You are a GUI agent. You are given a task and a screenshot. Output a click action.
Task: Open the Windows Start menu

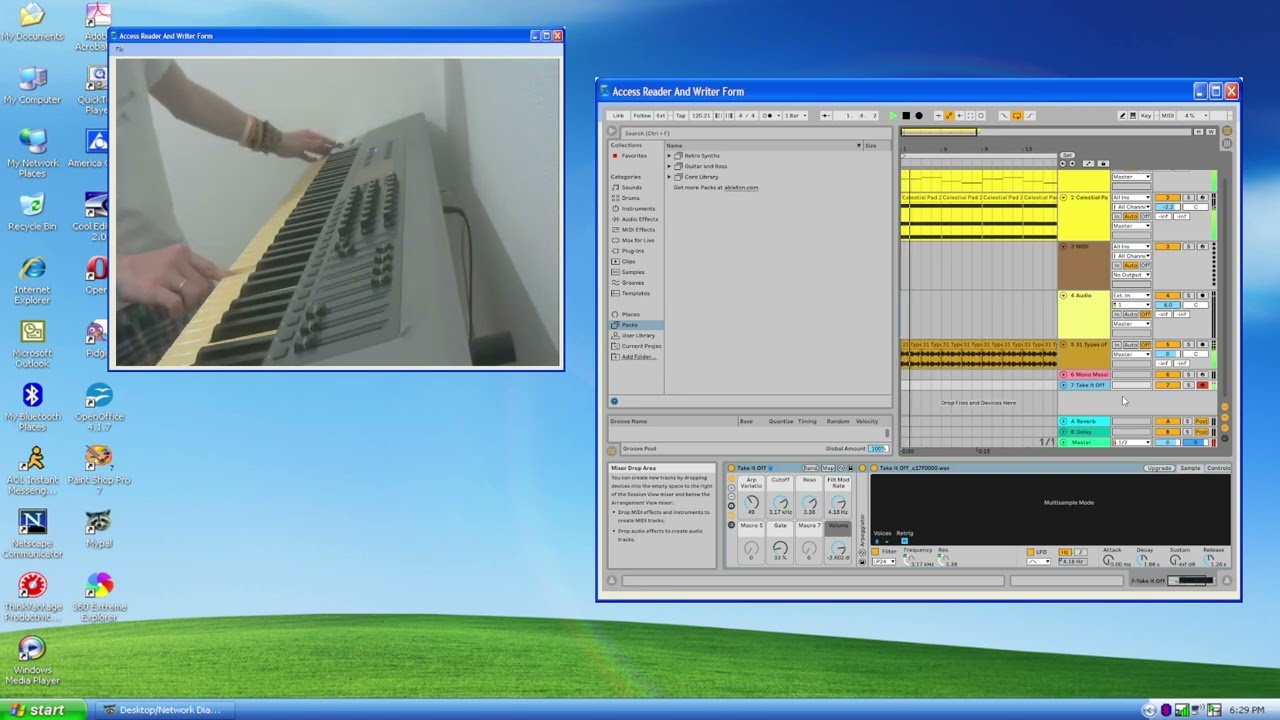point(40,710)
